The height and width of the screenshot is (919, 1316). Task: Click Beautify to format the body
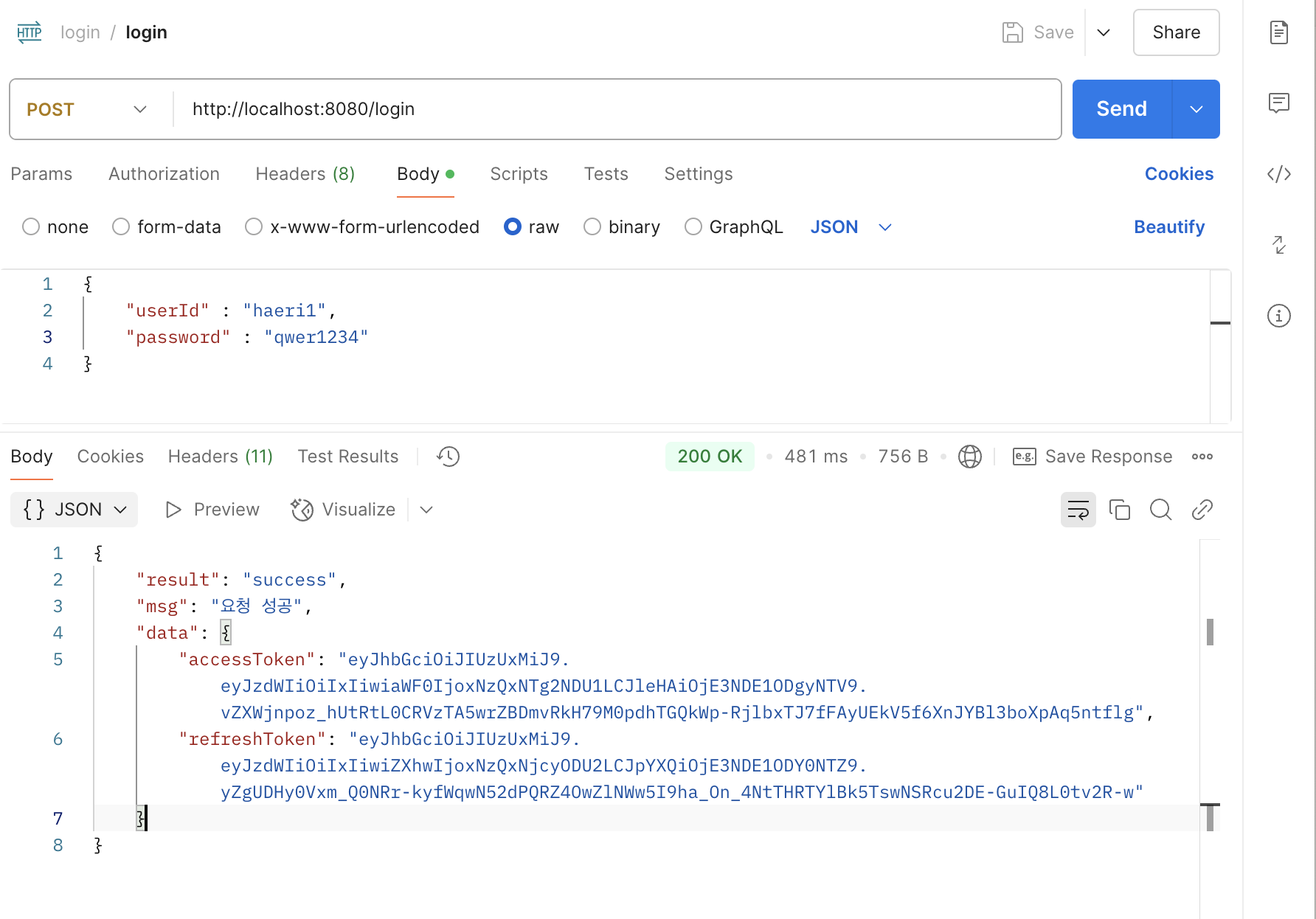(x=1169, y=227)
